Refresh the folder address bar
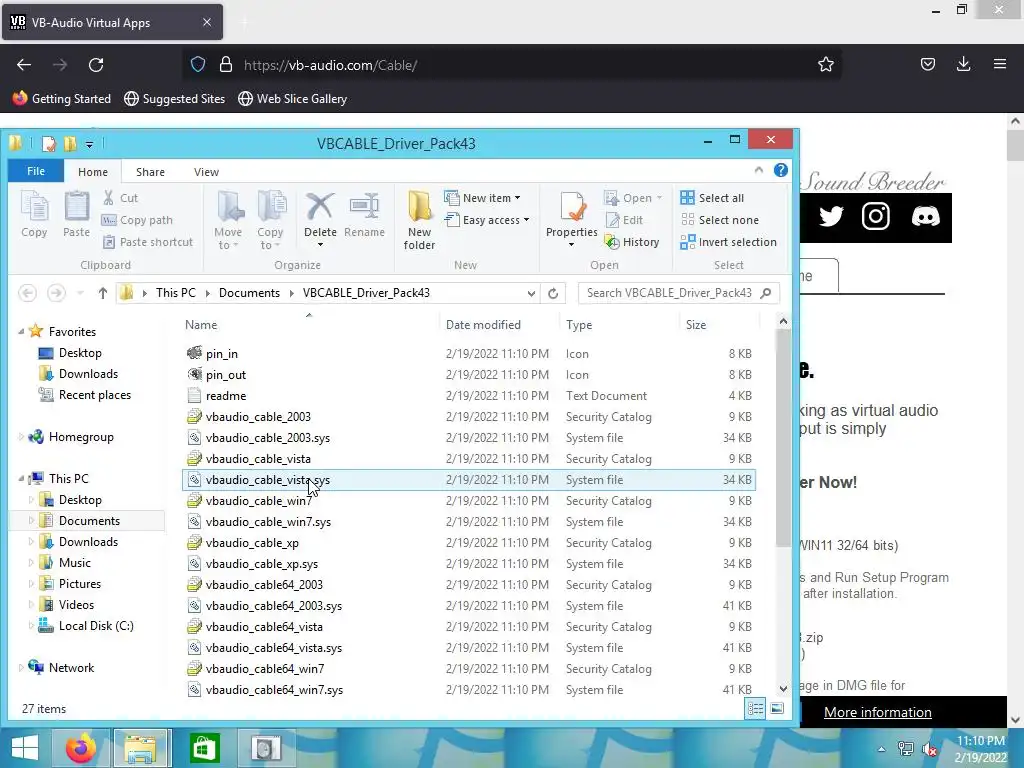Image resolution: width=1024 pixels, height=768 pixels. (x=553, y=293)
